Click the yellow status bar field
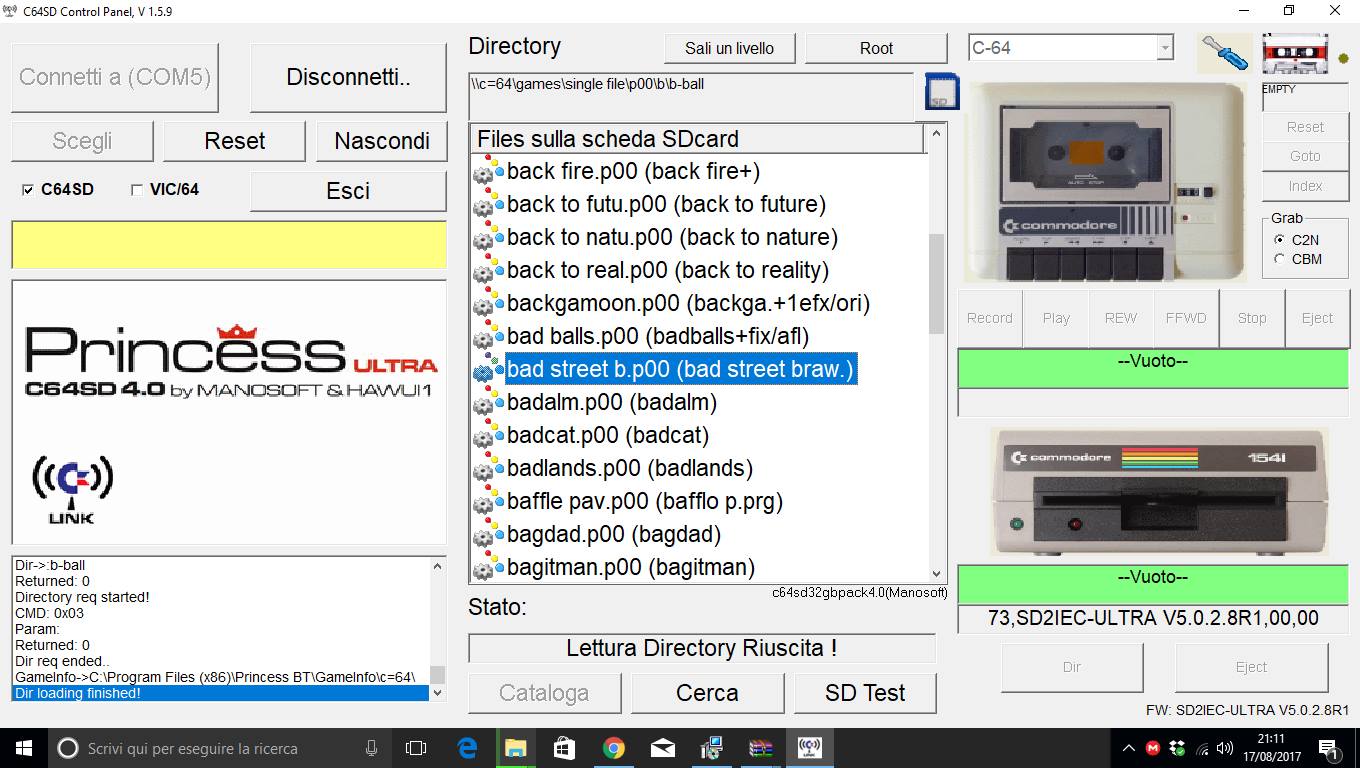 pyautogui.click(x=229, y=245)
